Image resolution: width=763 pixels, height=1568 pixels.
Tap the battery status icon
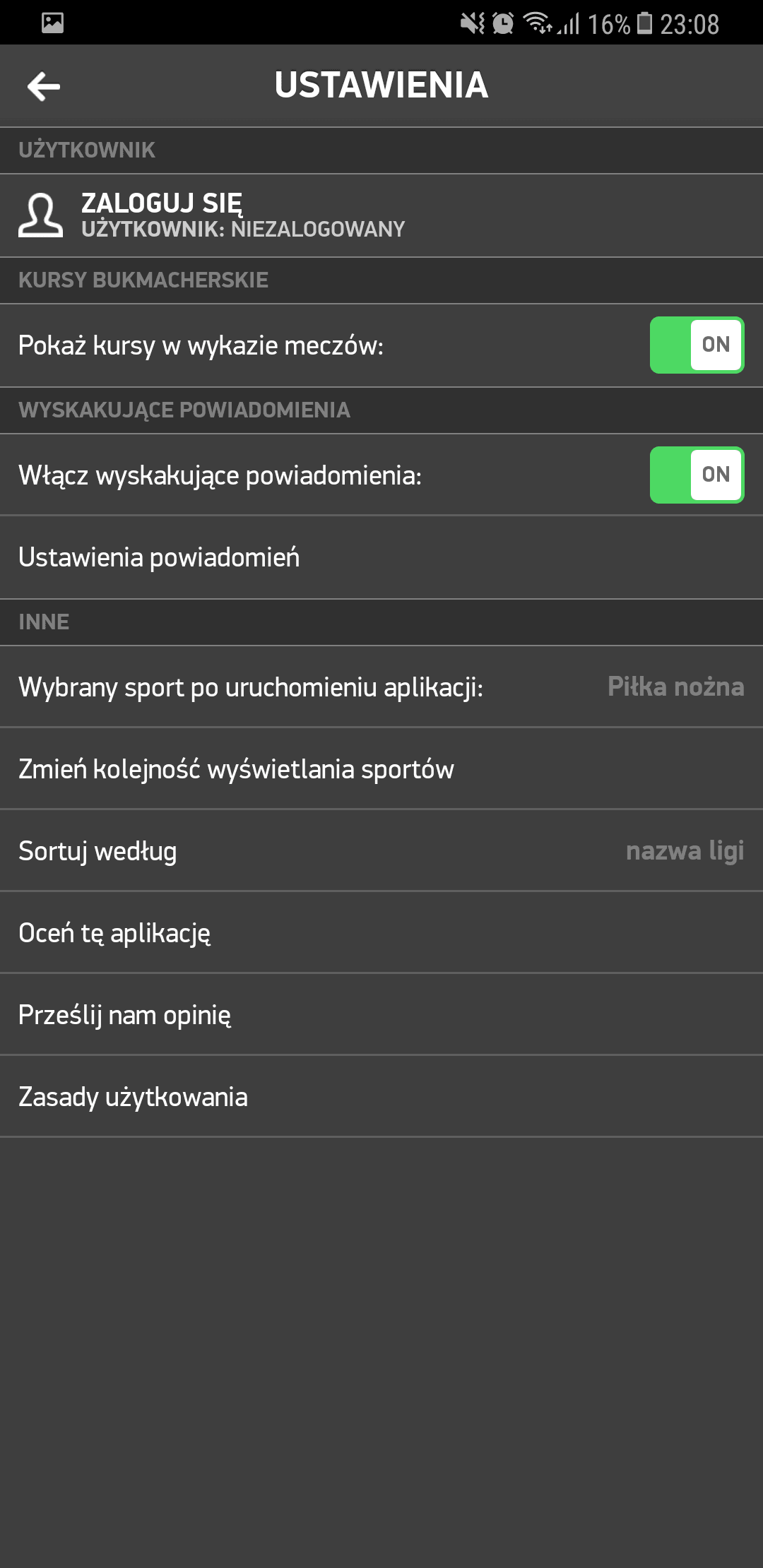[x=644, y=23]
